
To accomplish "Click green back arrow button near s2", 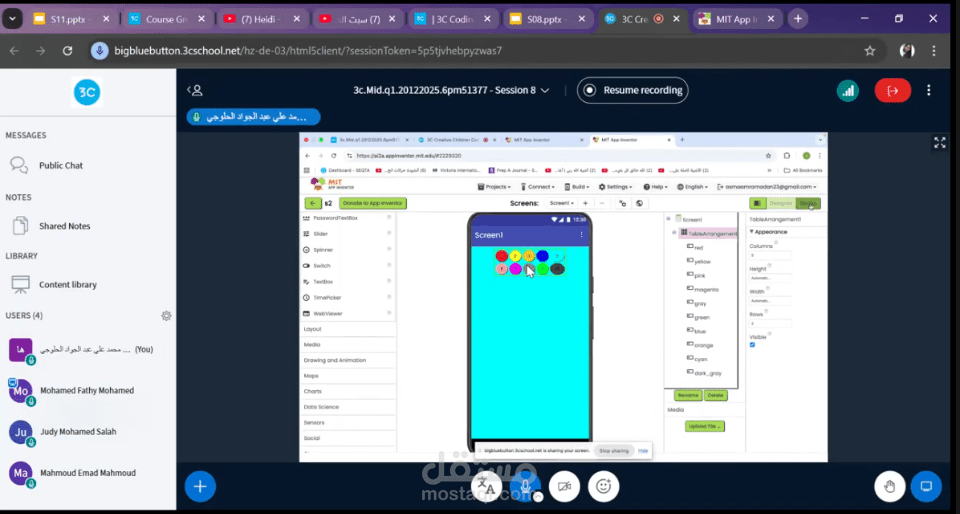I will pos(313,203).
